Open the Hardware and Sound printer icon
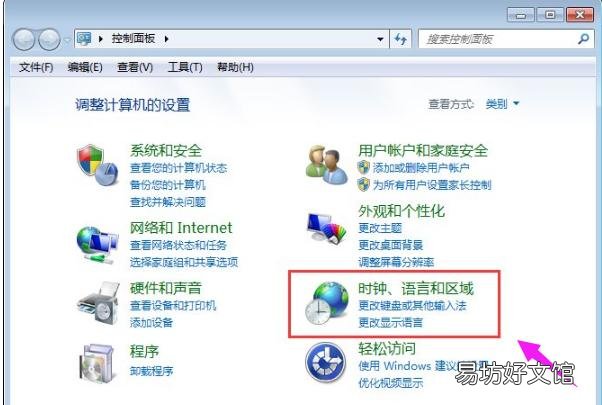The height and width of the screenshot is (405, 602). 98,303
